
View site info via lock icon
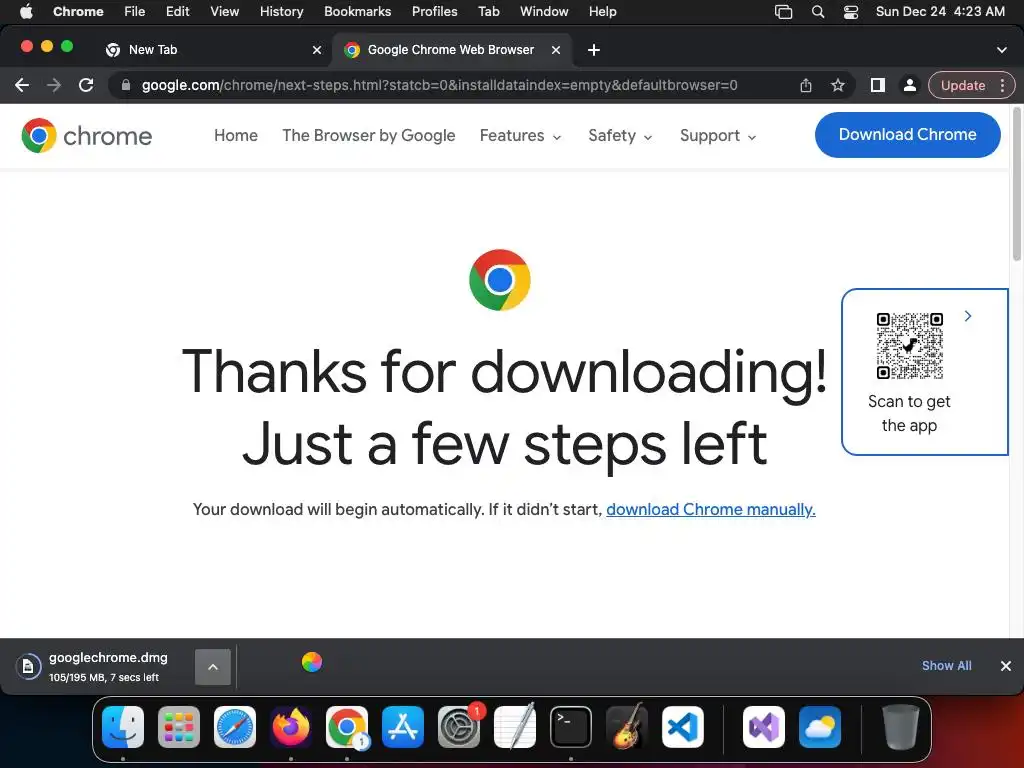click(126, 85)
